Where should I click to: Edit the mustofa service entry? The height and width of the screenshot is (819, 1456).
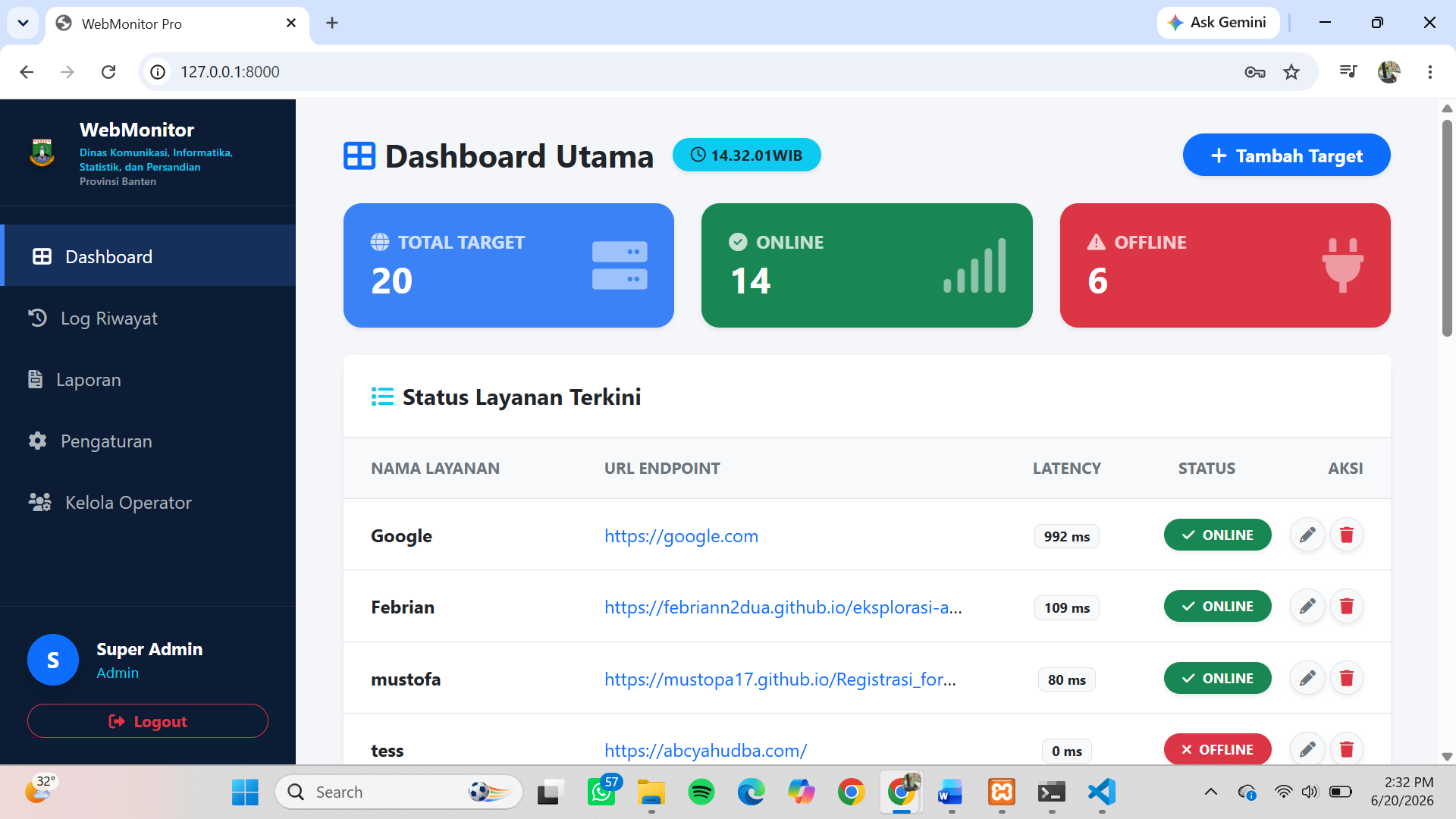(1307, 678)
